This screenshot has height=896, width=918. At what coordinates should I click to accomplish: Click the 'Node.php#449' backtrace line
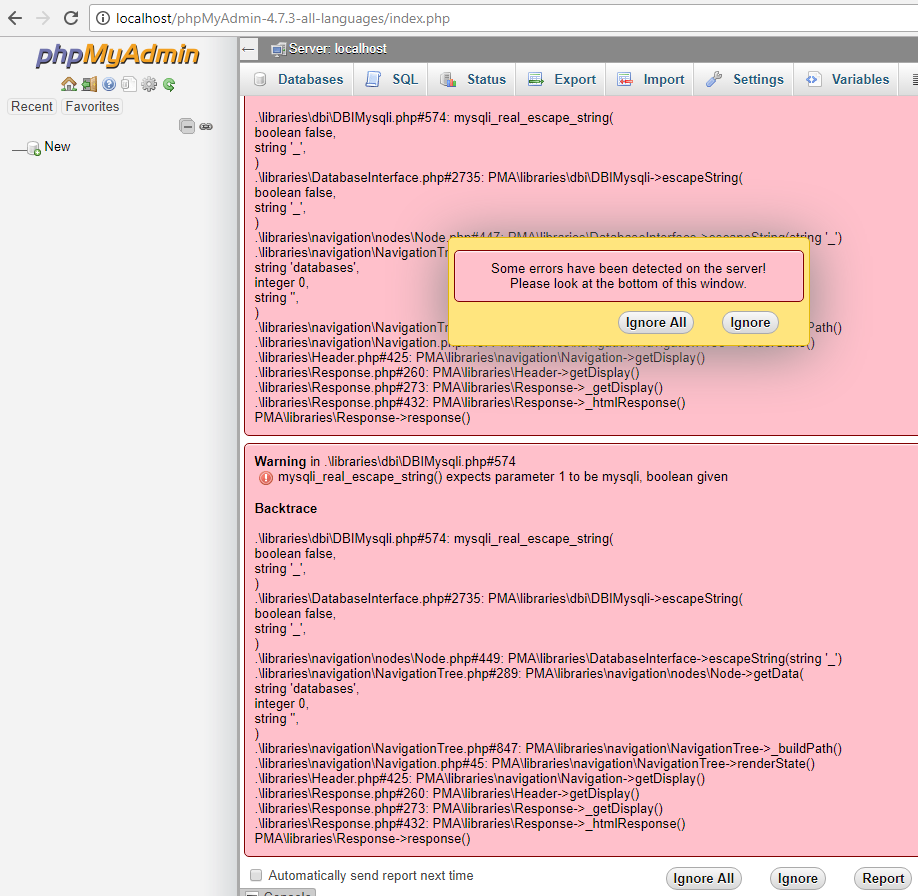(548, 659)
